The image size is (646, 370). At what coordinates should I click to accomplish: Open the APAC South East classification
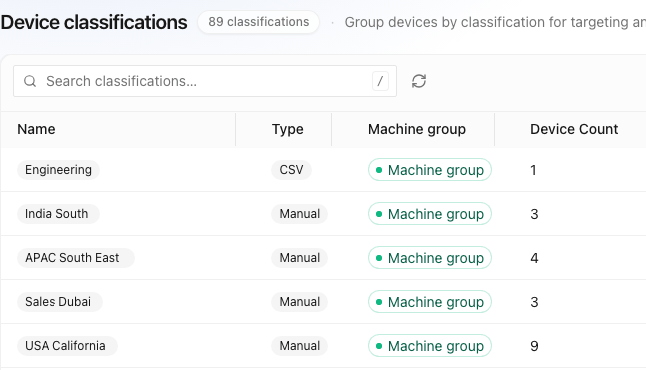click(75, 258)
